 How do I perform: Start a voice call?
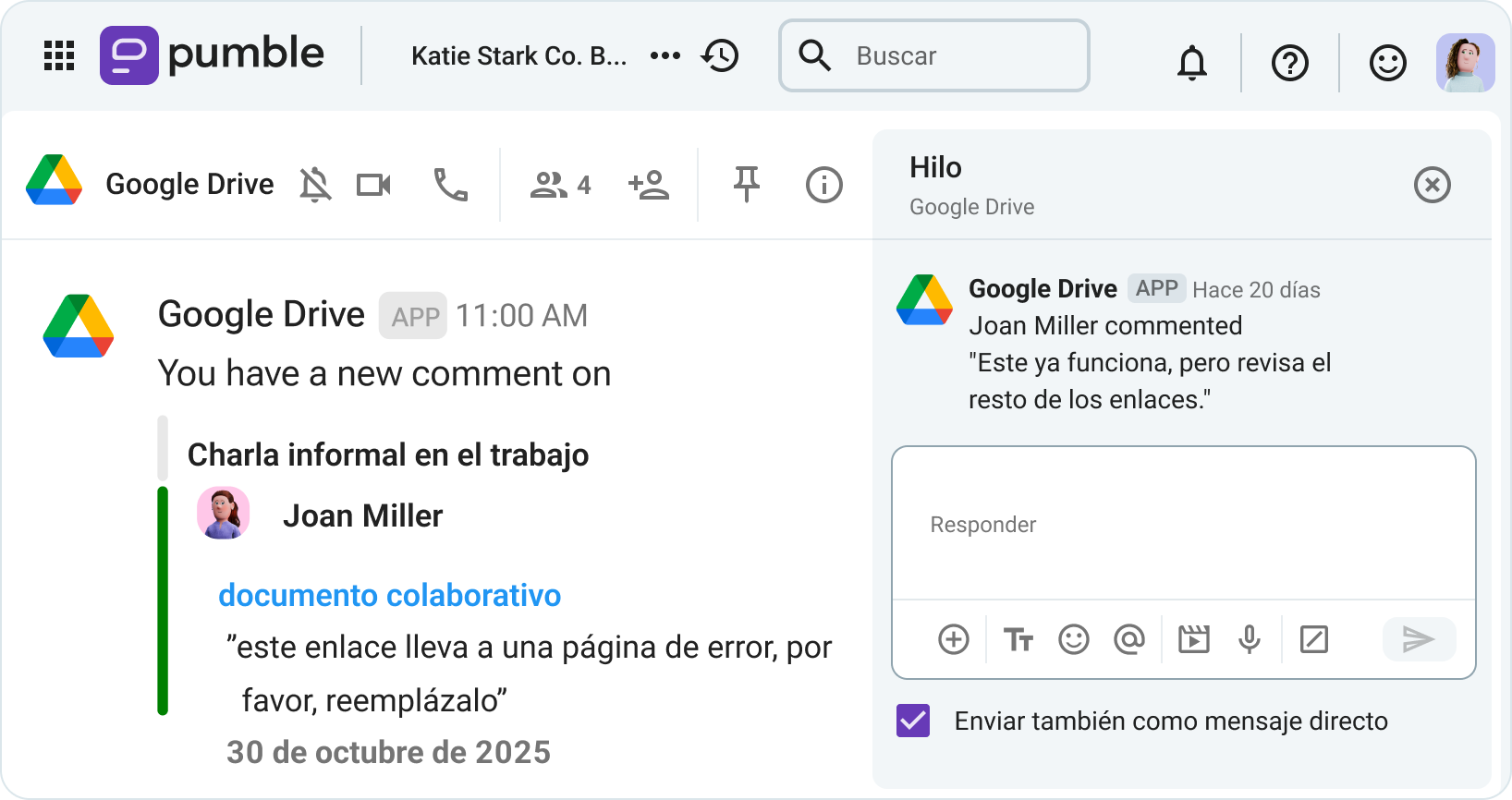tap(451, 185)
